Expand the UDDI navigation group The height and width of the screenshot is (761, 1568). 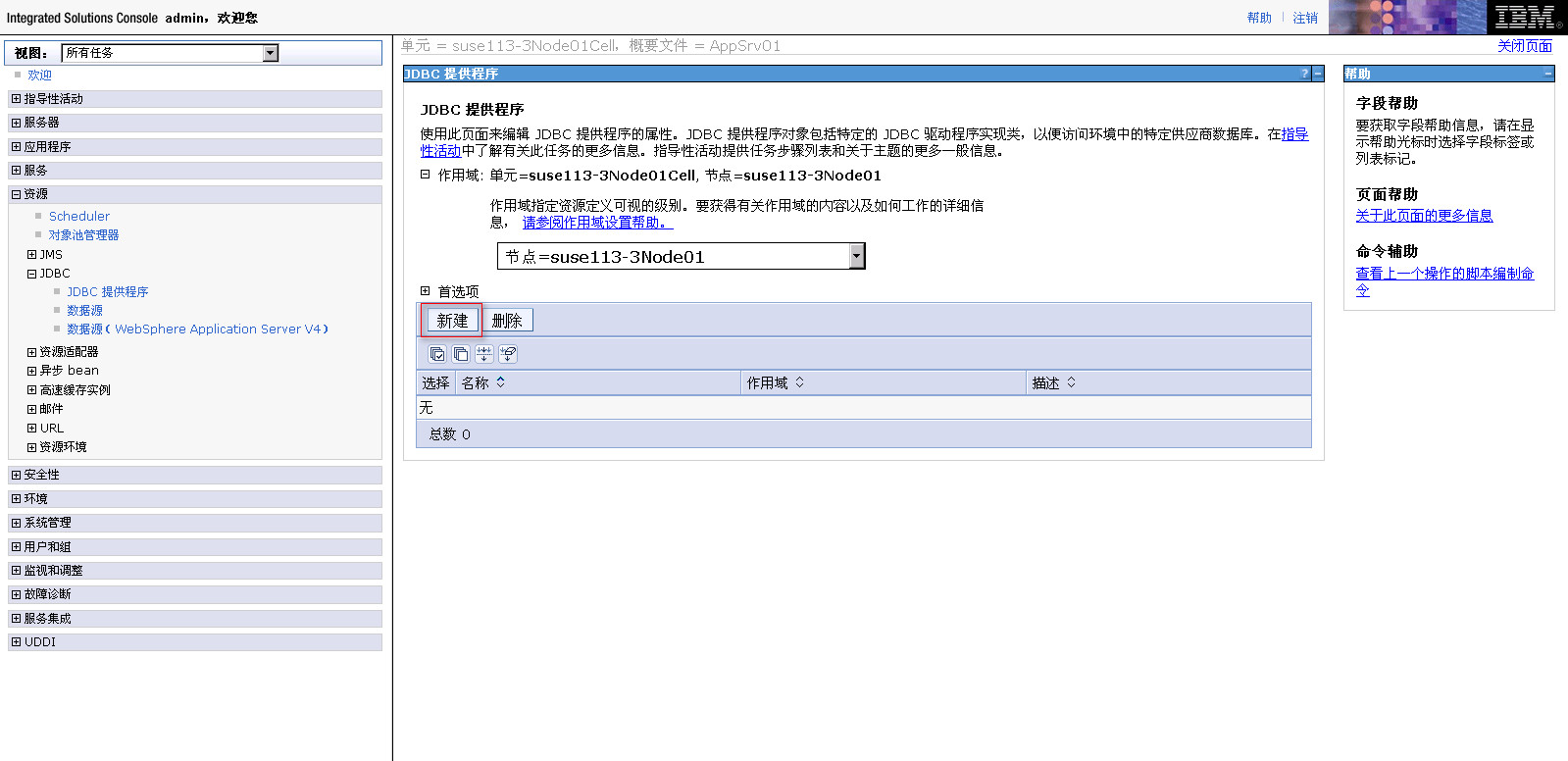(x=16, y=642)
